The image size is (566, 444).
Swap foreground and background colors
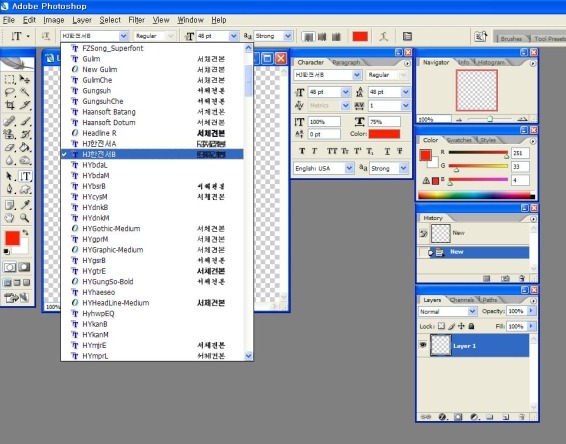[x=25, y=232]
